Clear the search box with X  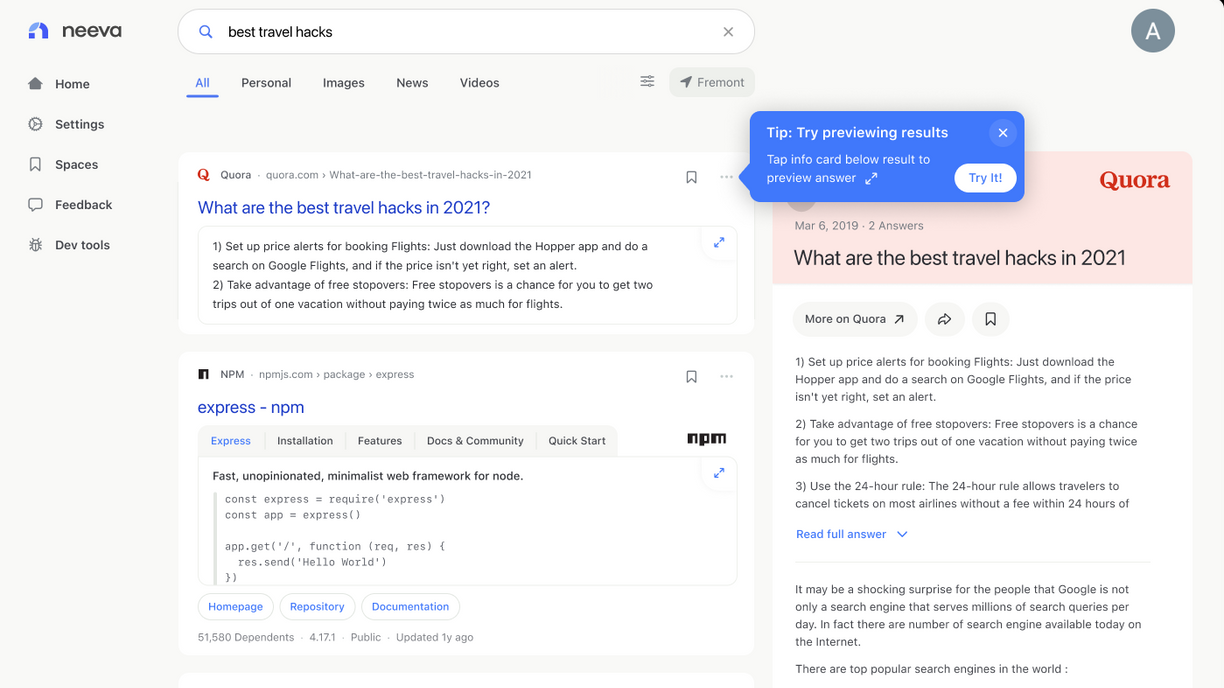click(728, 32)
